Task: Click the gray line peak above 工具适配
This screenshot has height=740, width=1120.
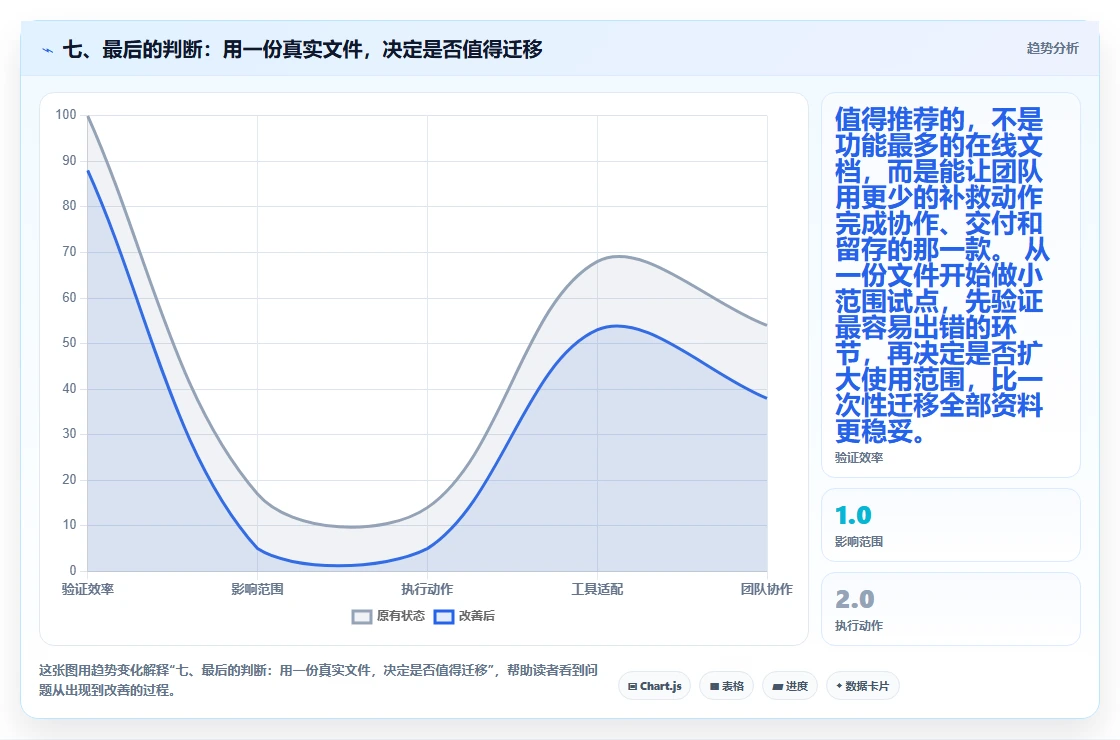Action: pos(618,256)
